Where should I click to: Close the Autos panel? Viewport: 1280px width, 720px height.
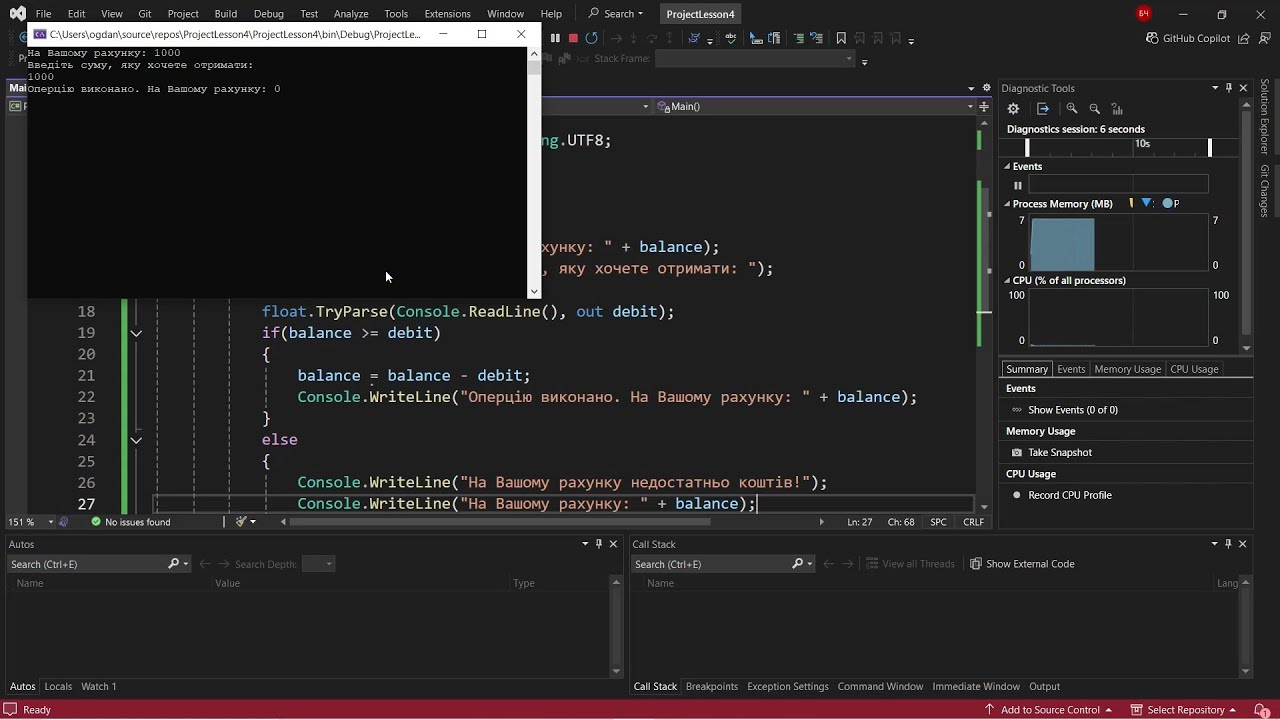click(613, 544)
